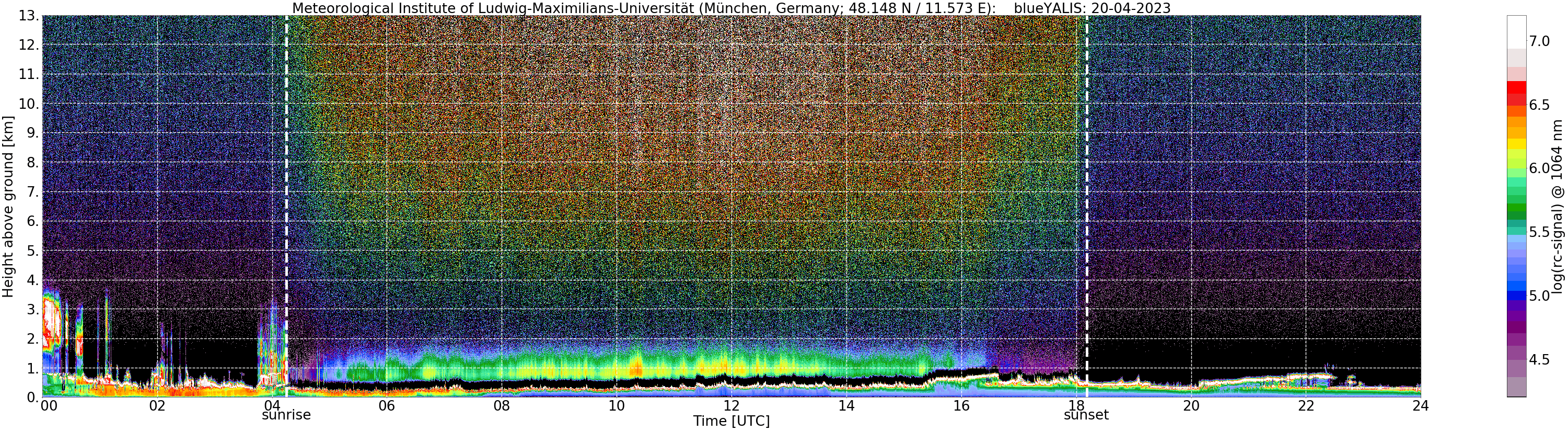Click the 'sunrise' label below the axis
Viewport: 1568px width, 431px height.
click(286, 415)
